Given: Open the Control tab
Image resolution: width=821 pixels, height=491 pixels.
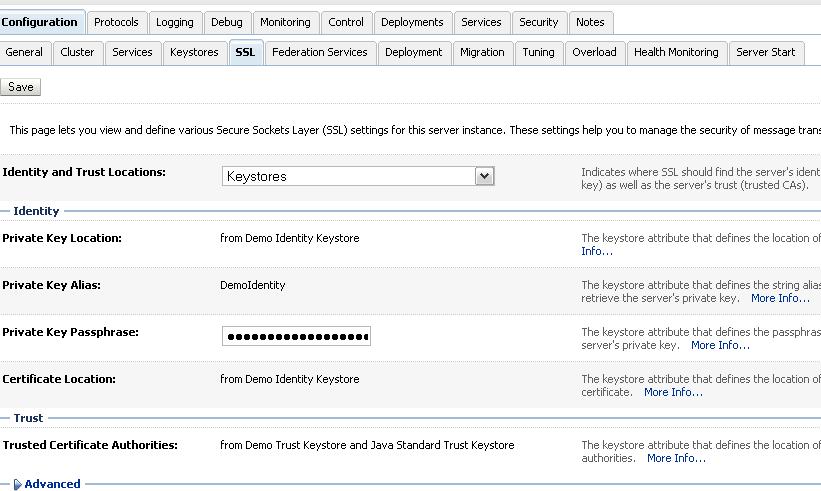Looking at the screenshot, I should pos(346,22).
